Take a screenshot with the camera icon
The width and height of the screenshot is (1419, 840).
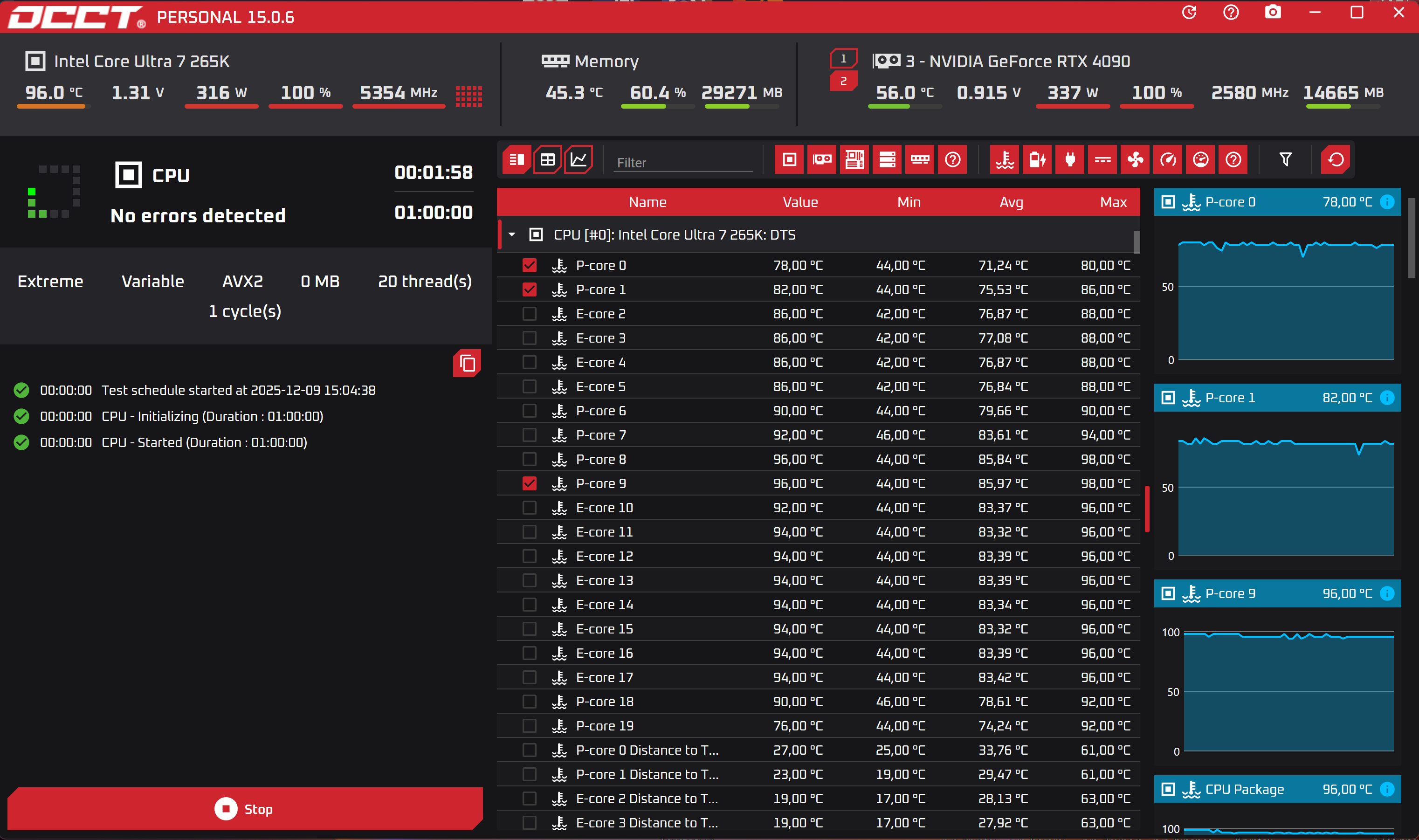click(1273, 13)
